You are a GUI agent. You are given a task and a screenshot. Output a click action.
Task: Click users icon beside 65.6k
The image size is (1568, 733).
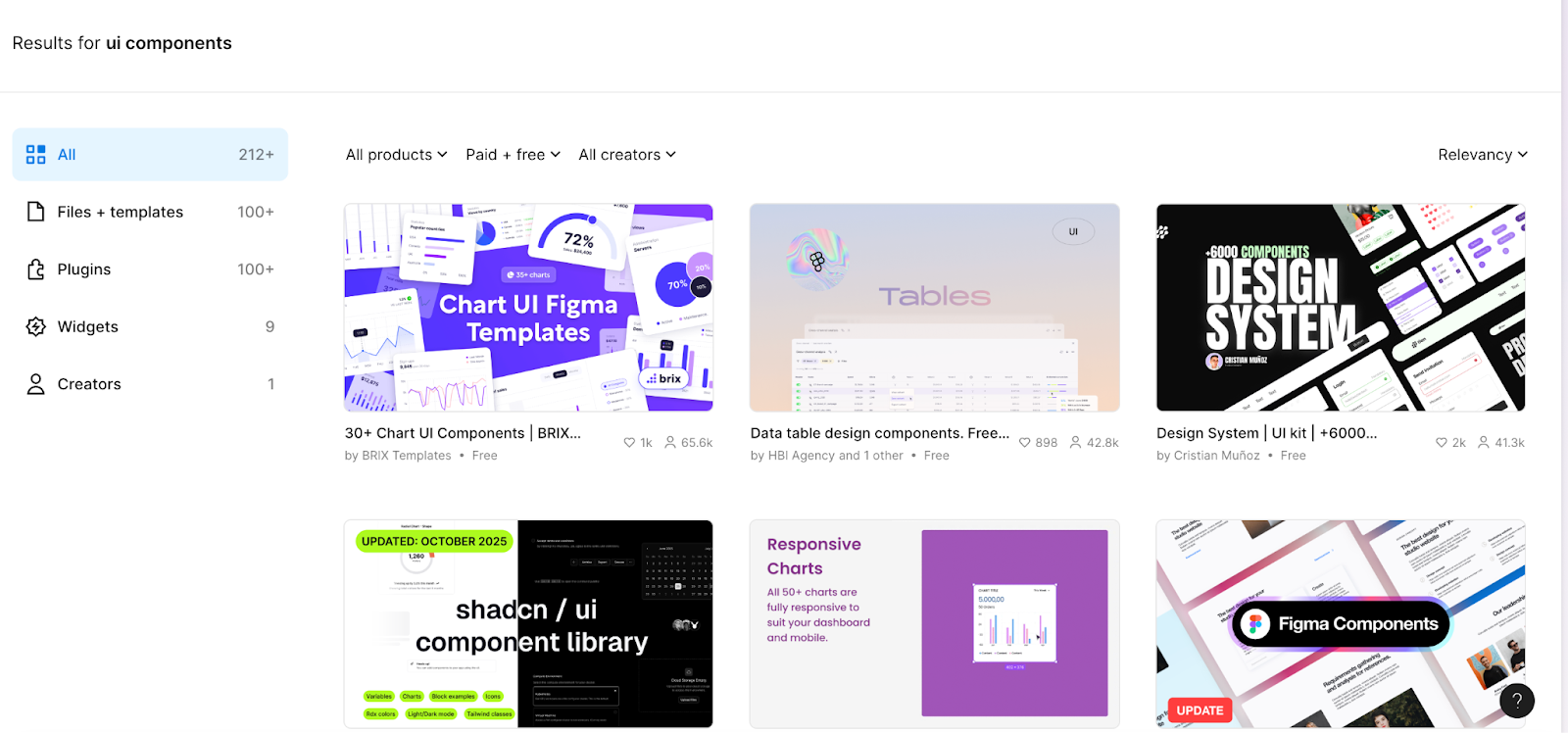(670, 443)
